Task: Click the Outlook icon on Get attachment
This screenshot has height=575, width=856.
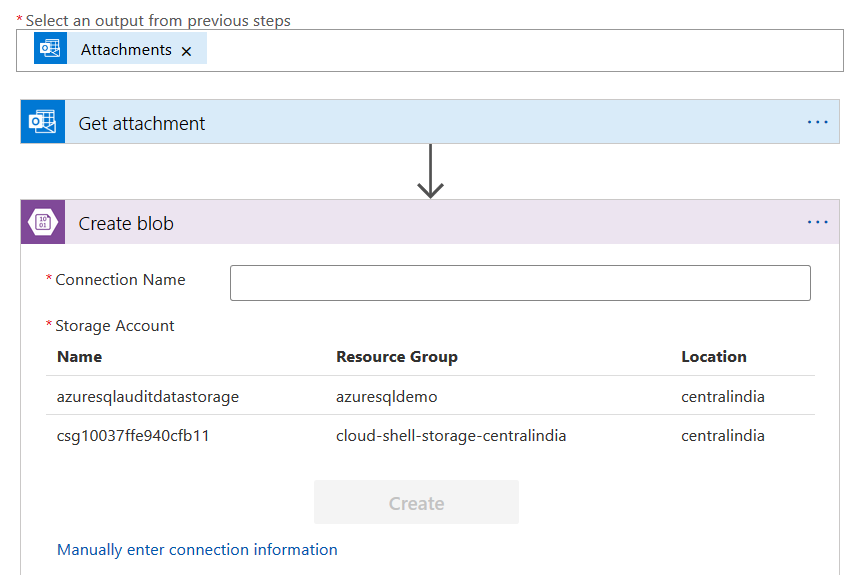Action: (x=43, y=122)
